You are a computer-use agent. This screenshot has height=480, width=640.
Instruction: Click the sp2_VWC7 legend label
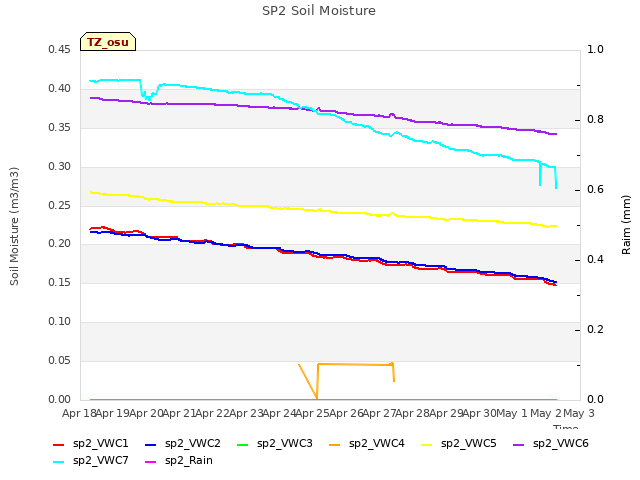100,461
